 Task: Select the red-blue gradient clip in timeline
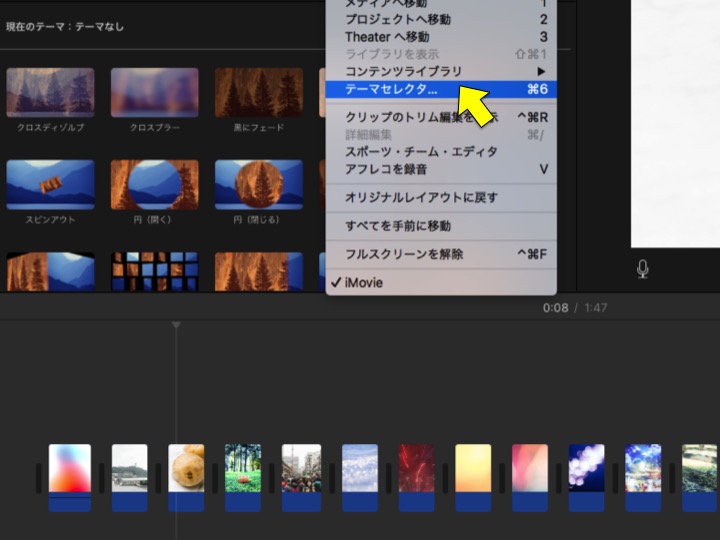coord(70,478)
